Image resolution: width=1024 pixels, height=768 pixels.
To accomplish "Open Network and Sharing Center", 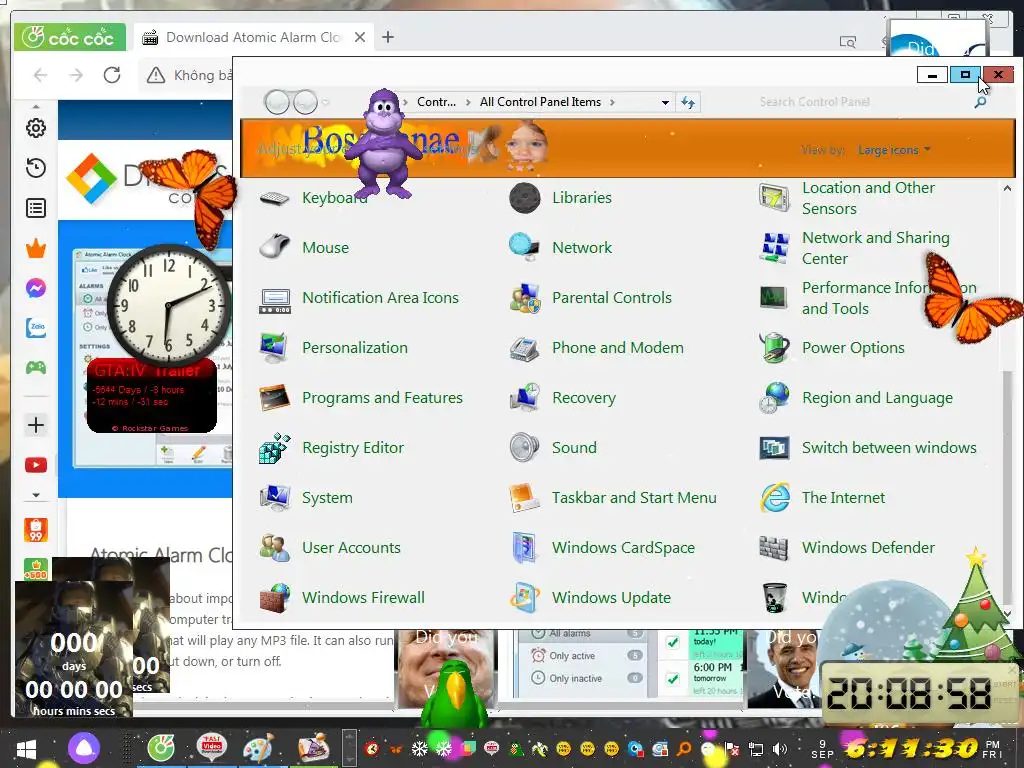I will coord(854,248).
